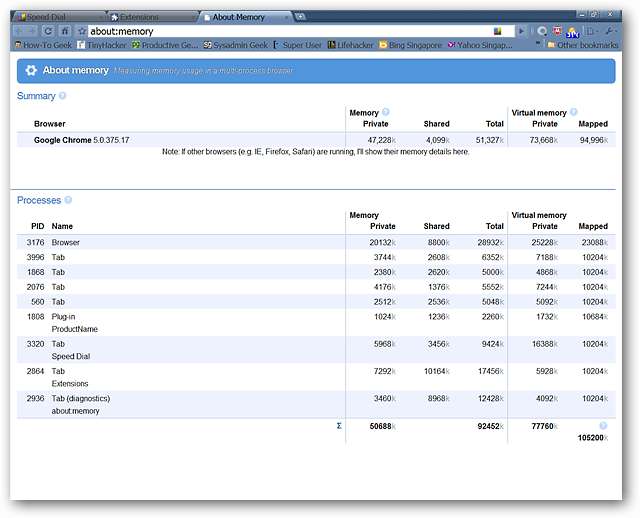Open the page menu dropdown
This screenshot has width=640, height=518.
pos(593,31)
